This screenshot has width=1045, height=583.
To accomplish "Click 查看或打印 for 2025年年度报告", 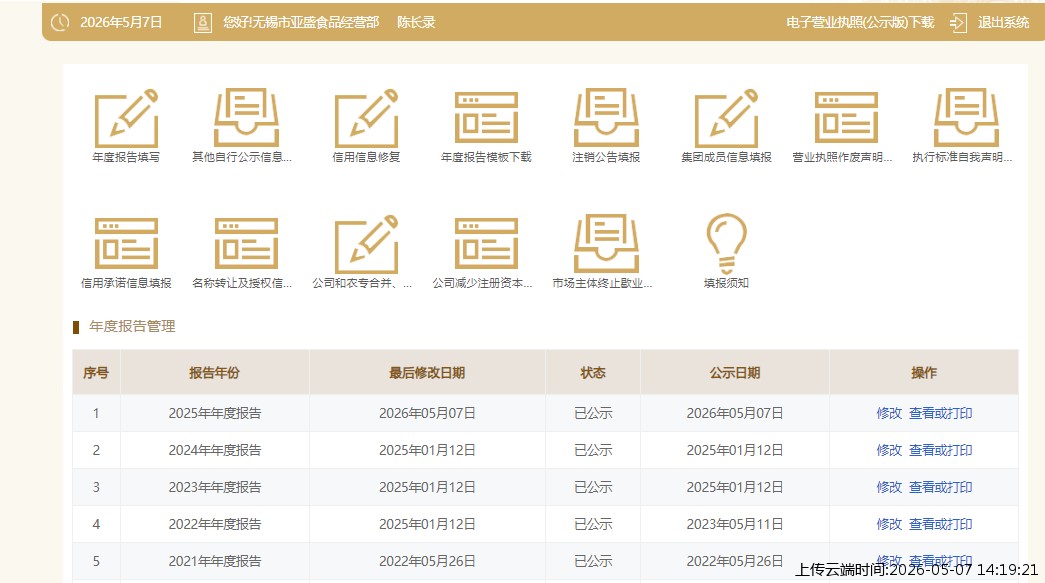I will 940,413.
